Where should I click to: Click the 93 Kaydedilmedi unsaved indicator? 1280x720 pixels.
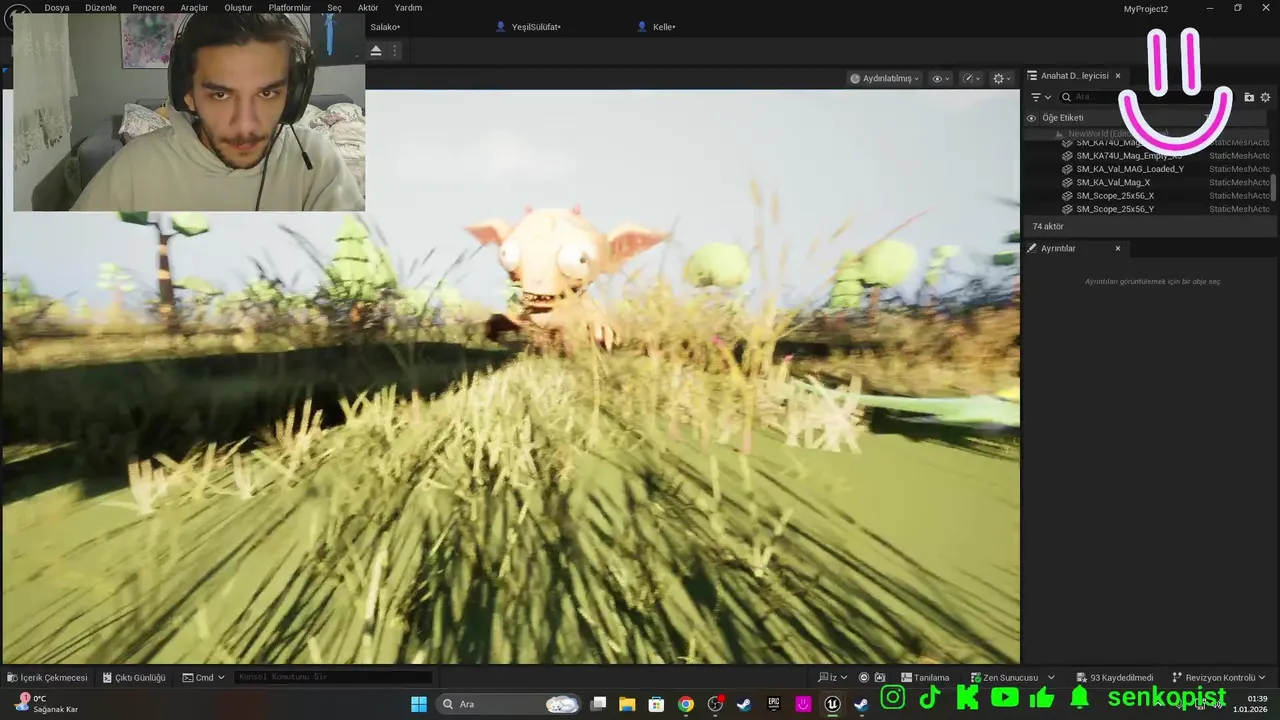click(x=1114, y=677)
